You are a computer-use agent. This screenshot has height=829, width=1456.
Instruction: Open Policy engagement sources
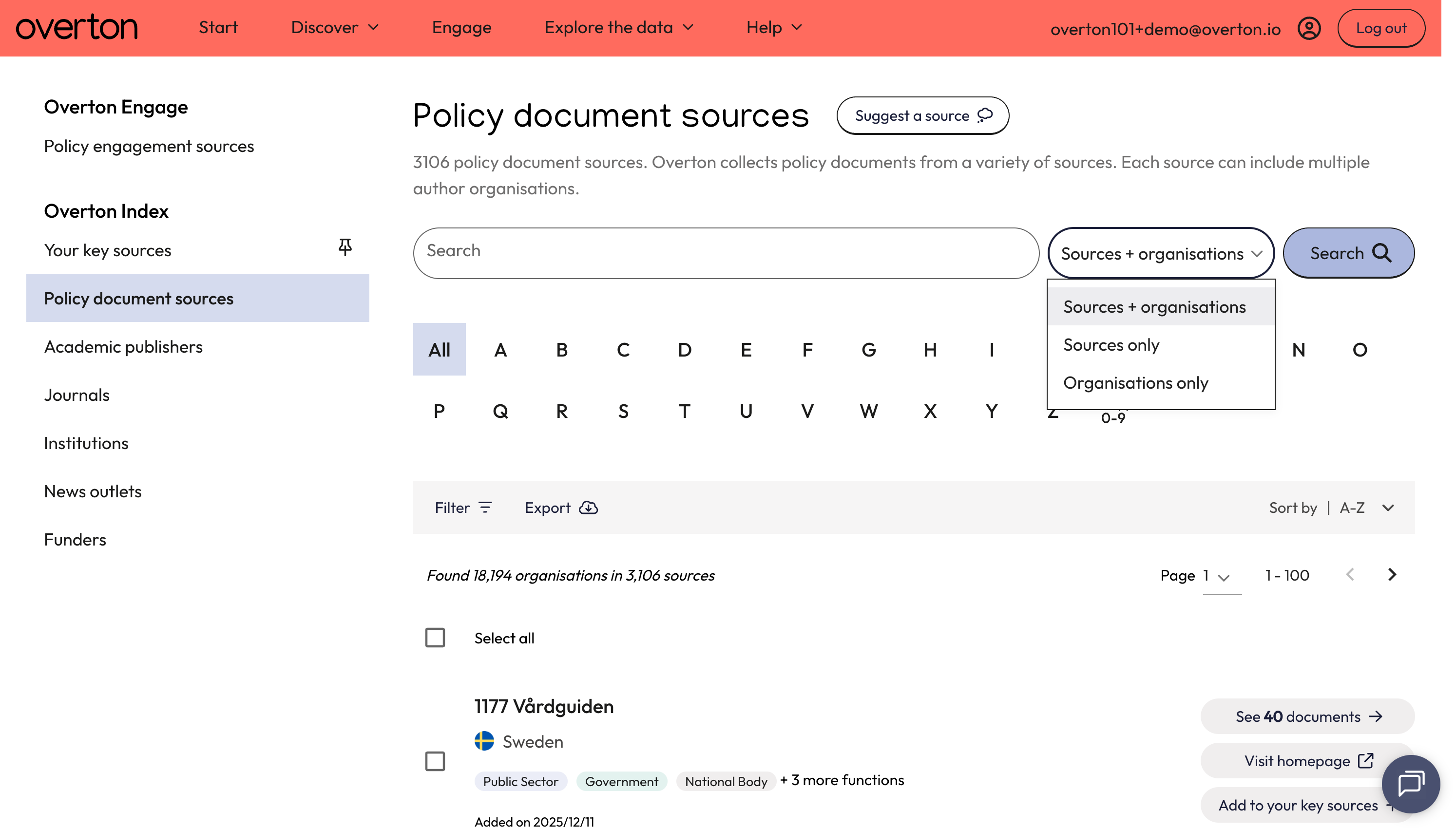pos(149,146)
